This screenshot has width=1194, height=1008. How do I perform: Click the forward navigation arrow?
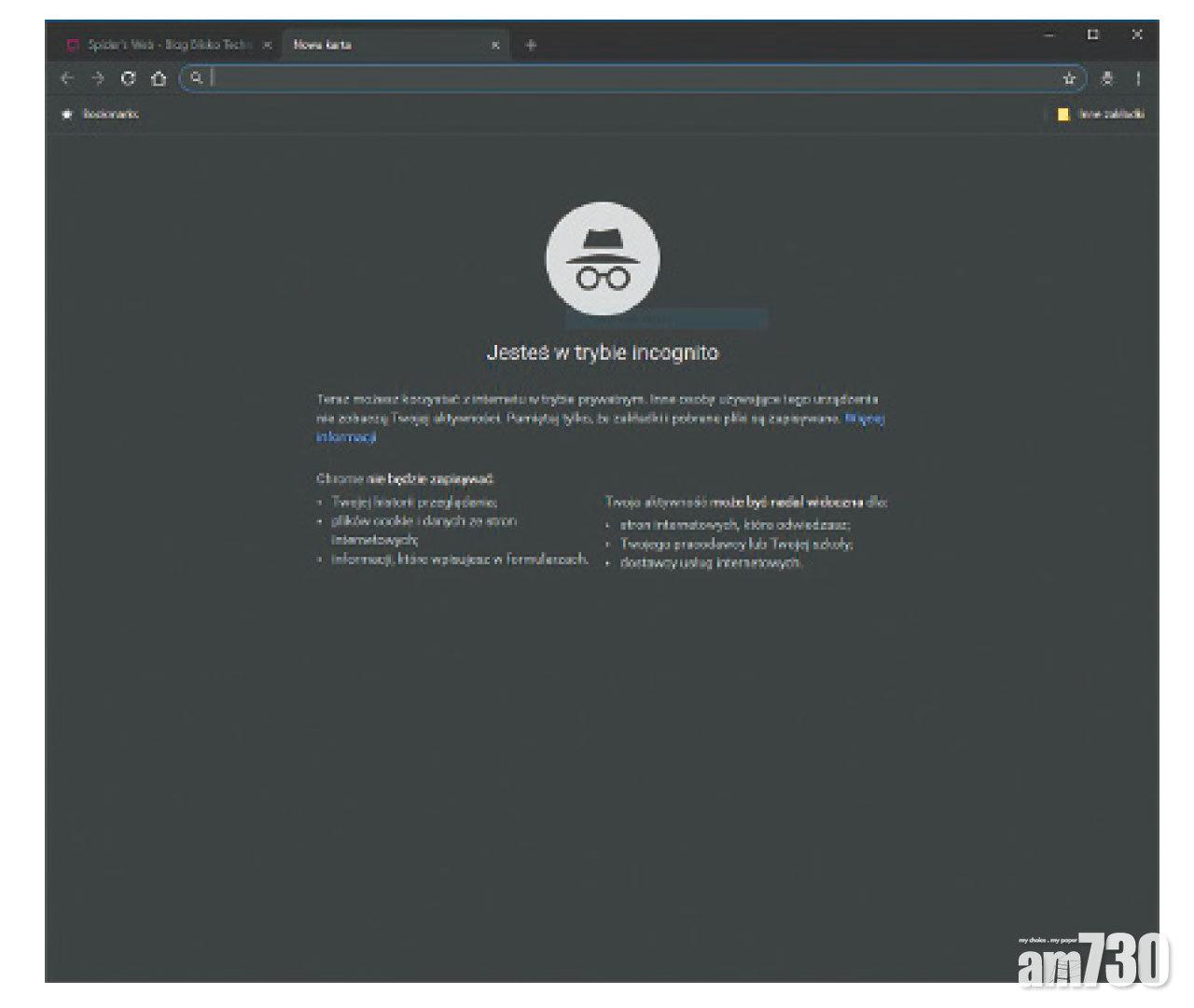point(98,78)
